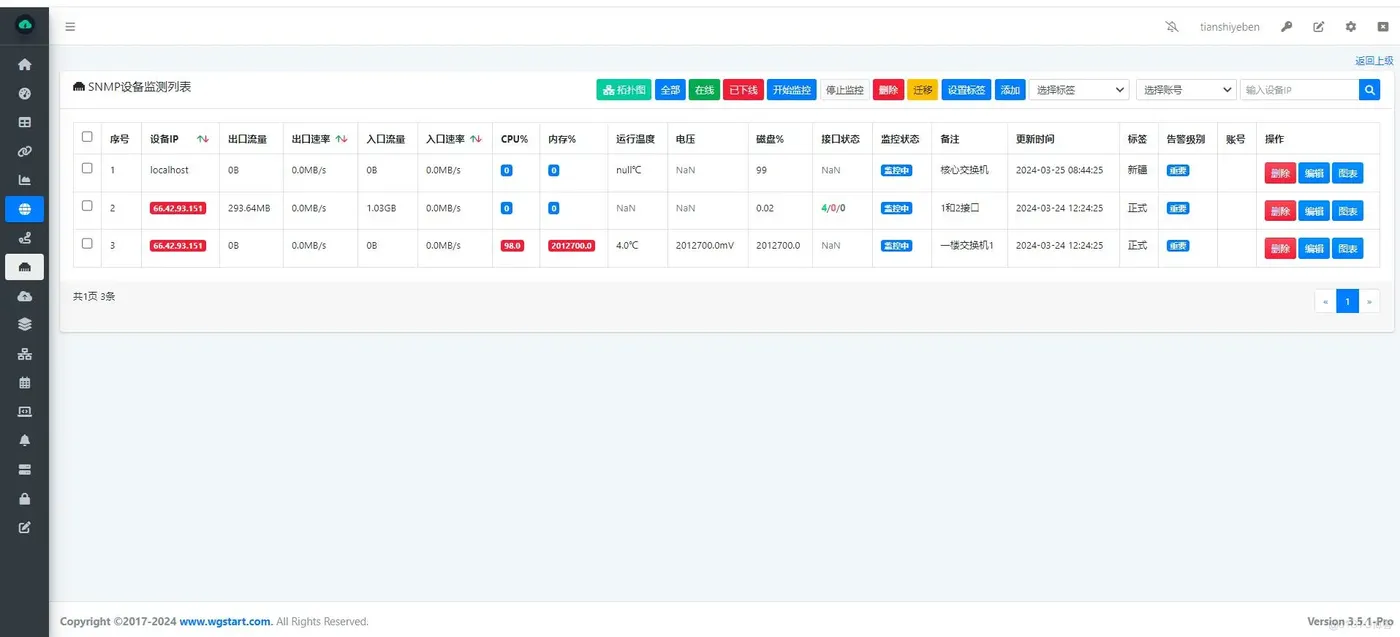The height and width of the screenshot is (637, 1400).
Task: Sort by 设备IP column arrows
Action: [x=203, y=139]
